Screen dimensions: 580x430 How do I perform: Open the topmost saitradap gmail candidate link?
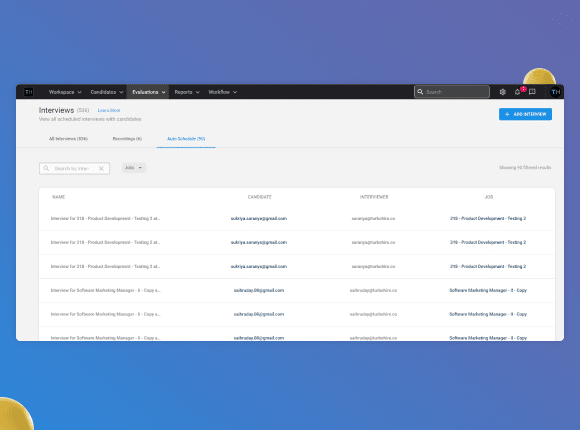pyautogui.click(x=259, y=290)
